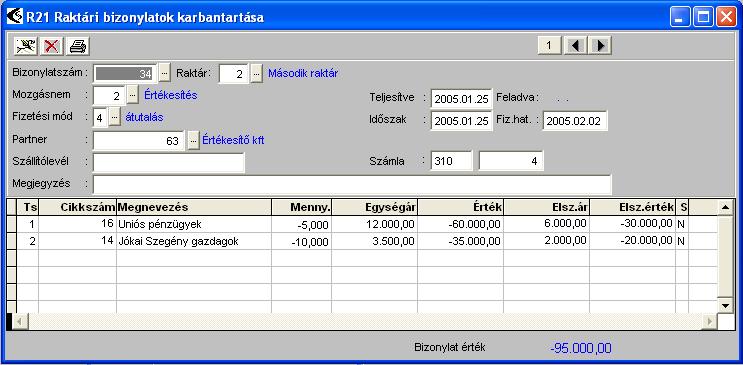Close the R21 Raktári bizonylatok window
Screen dimensions: 743x365
pyautogui.click(x=726, y=18)
